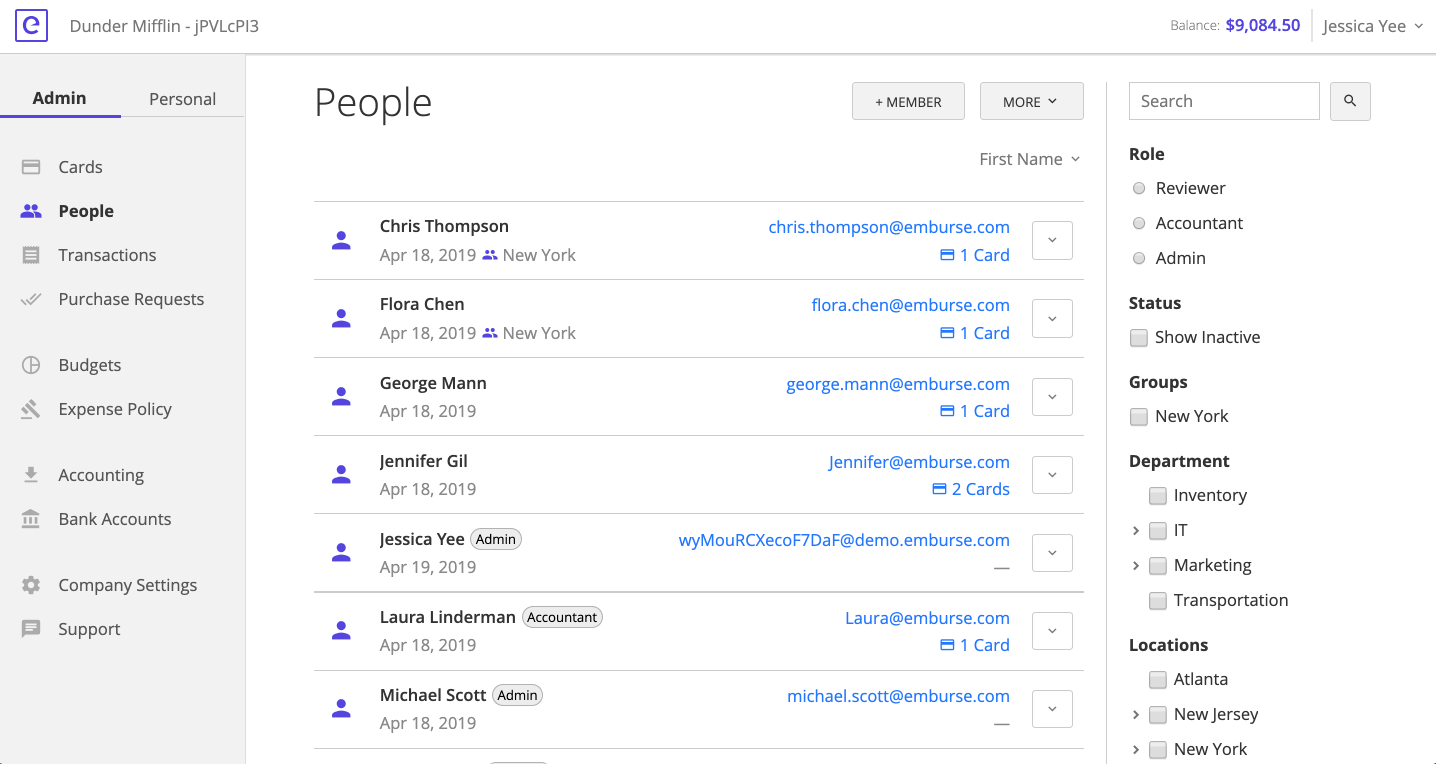Screen dimensions: 1436x764
Task: Open Transactions via the receipt icon
Action: [31, 255]
